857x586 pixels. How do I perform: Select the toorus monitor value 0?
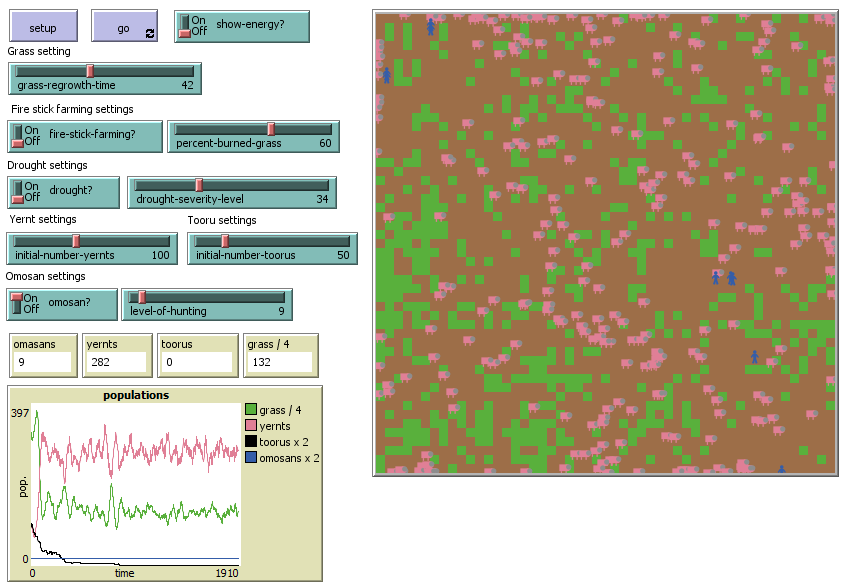(x=197, y=362)
